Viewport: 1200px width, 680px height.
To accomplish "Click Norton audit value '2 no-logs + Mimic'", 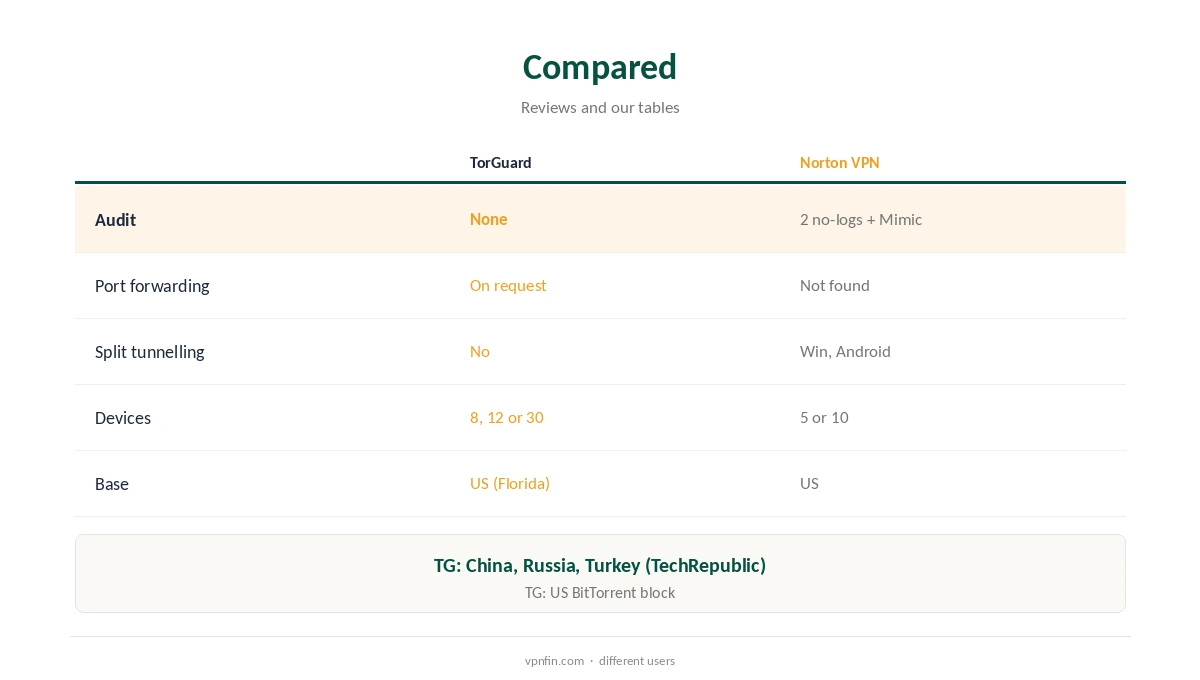I will (x=861, y=219).
